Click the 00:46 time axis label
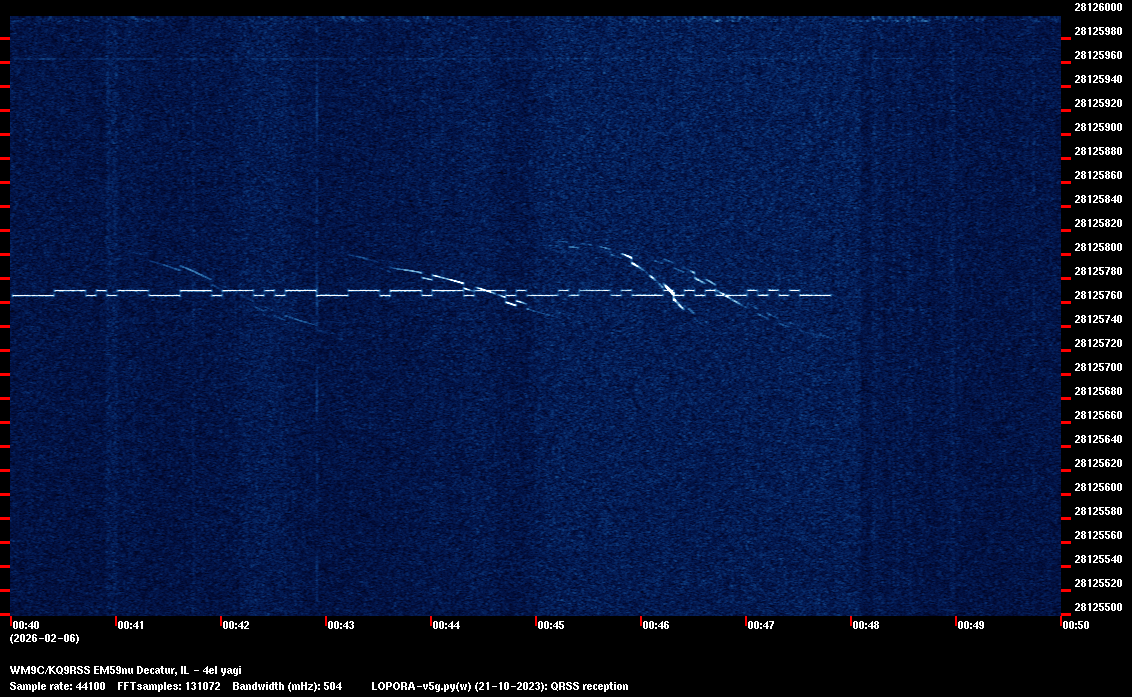This screenshot has height=697, width=1132. (656, 625)
